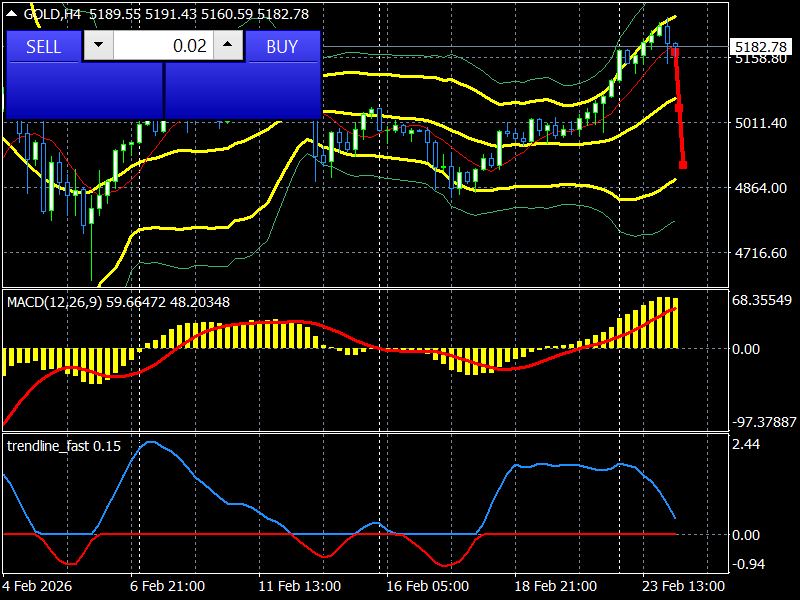Image resolution: width=800 pixels, height=600 pixels.
Task: Click the 16 Feb 05:00 time label
Action: pyautogui.click(x=428, y=586)
